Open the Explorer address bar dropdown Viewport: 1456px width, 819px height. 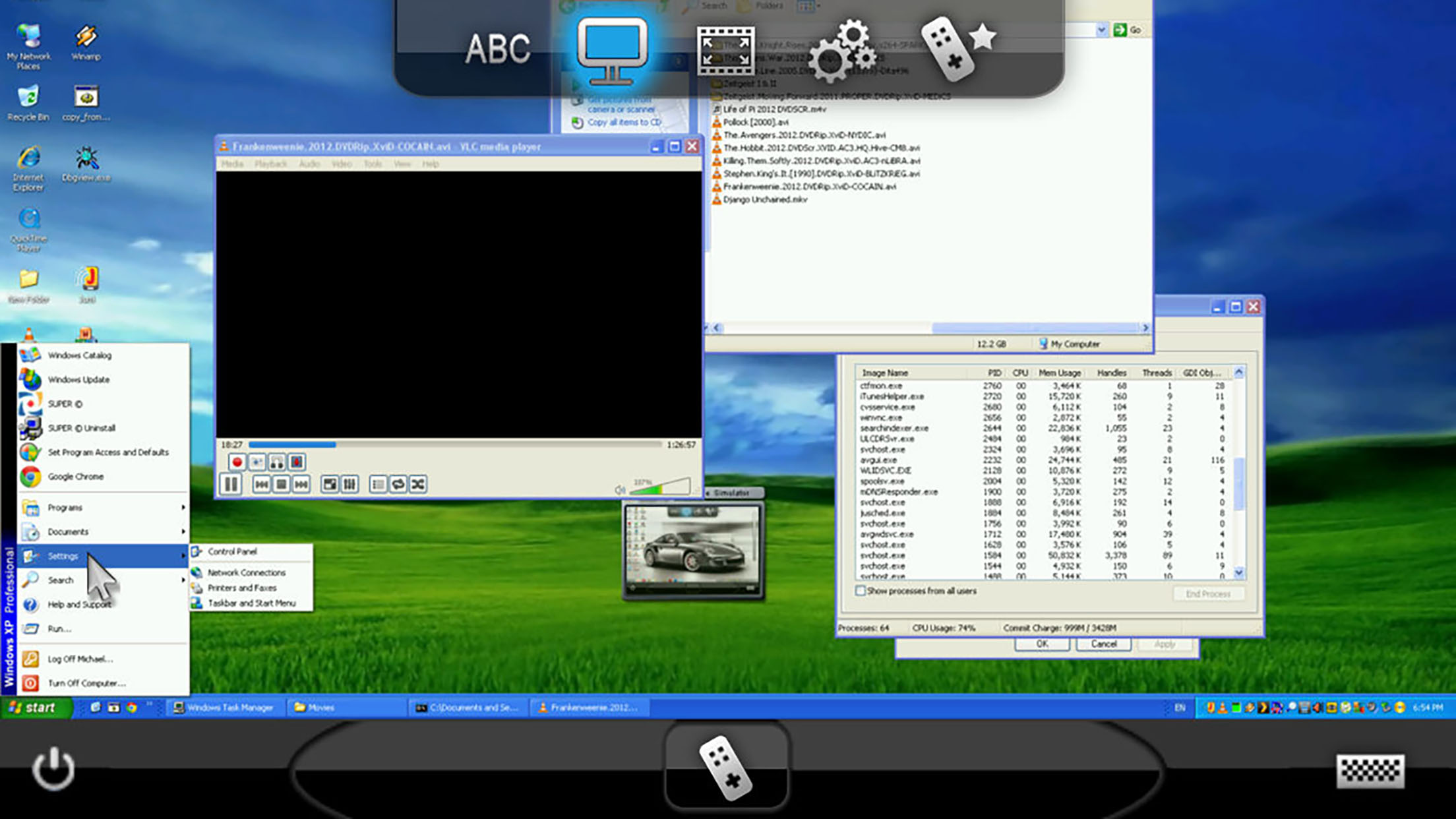(x=1101, y=30)
